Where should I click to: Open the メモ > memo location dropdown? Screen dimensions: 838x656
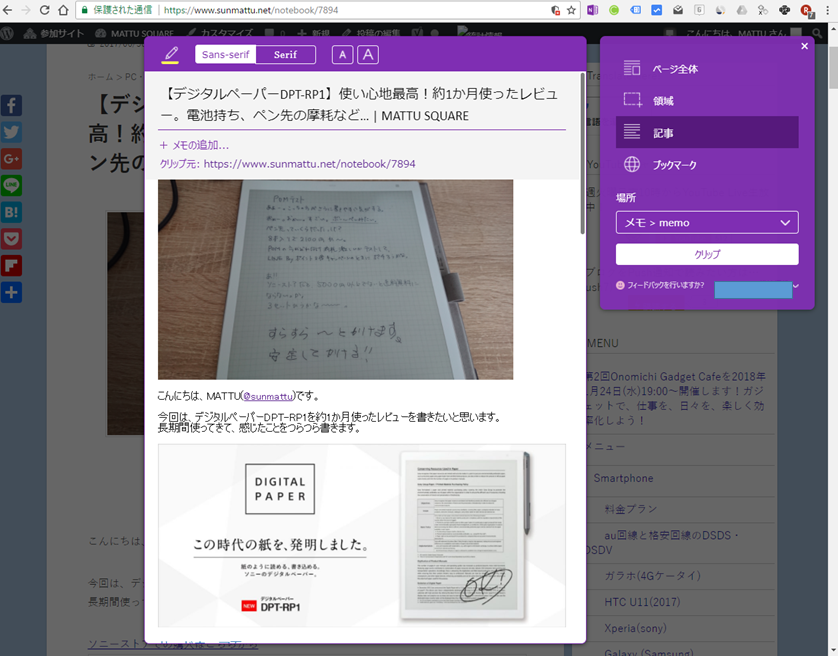pos(707,222)
